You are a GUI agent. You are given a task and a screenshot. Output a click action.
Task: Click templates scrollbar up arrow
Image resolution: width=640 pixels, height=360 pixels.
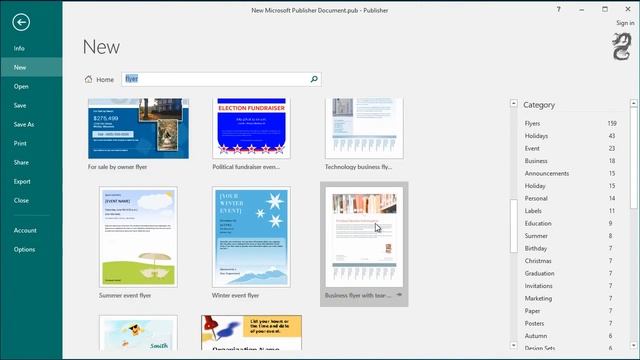pyautogui.click(x=513, y=103)
